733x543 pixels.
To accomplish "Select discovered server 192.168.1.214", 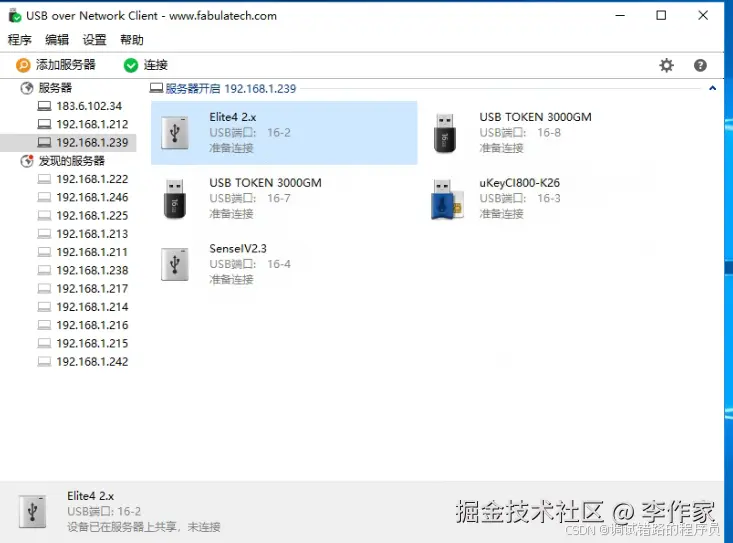I will pos(92,307).
